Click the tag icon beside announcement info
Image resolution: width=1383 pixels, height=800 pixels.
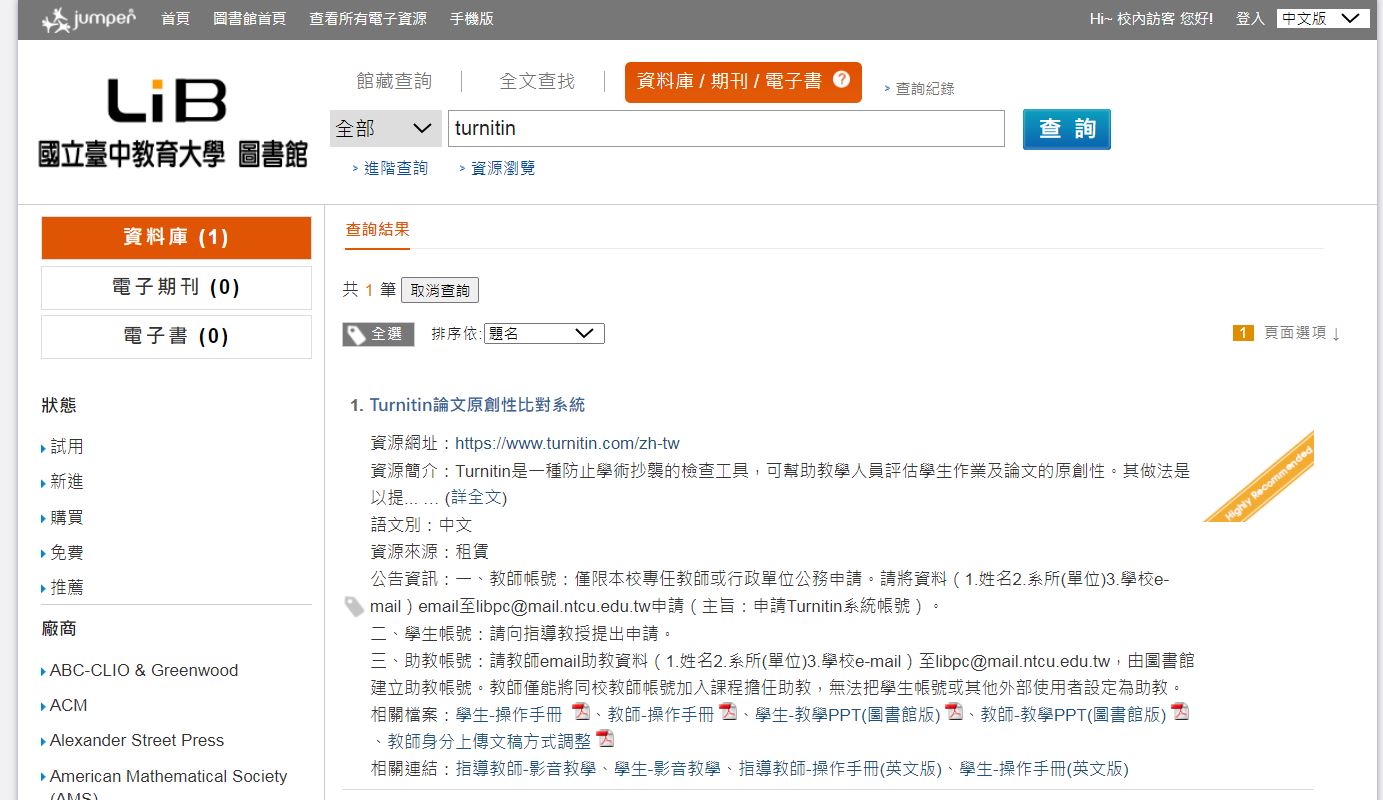[x=354, y=606]
